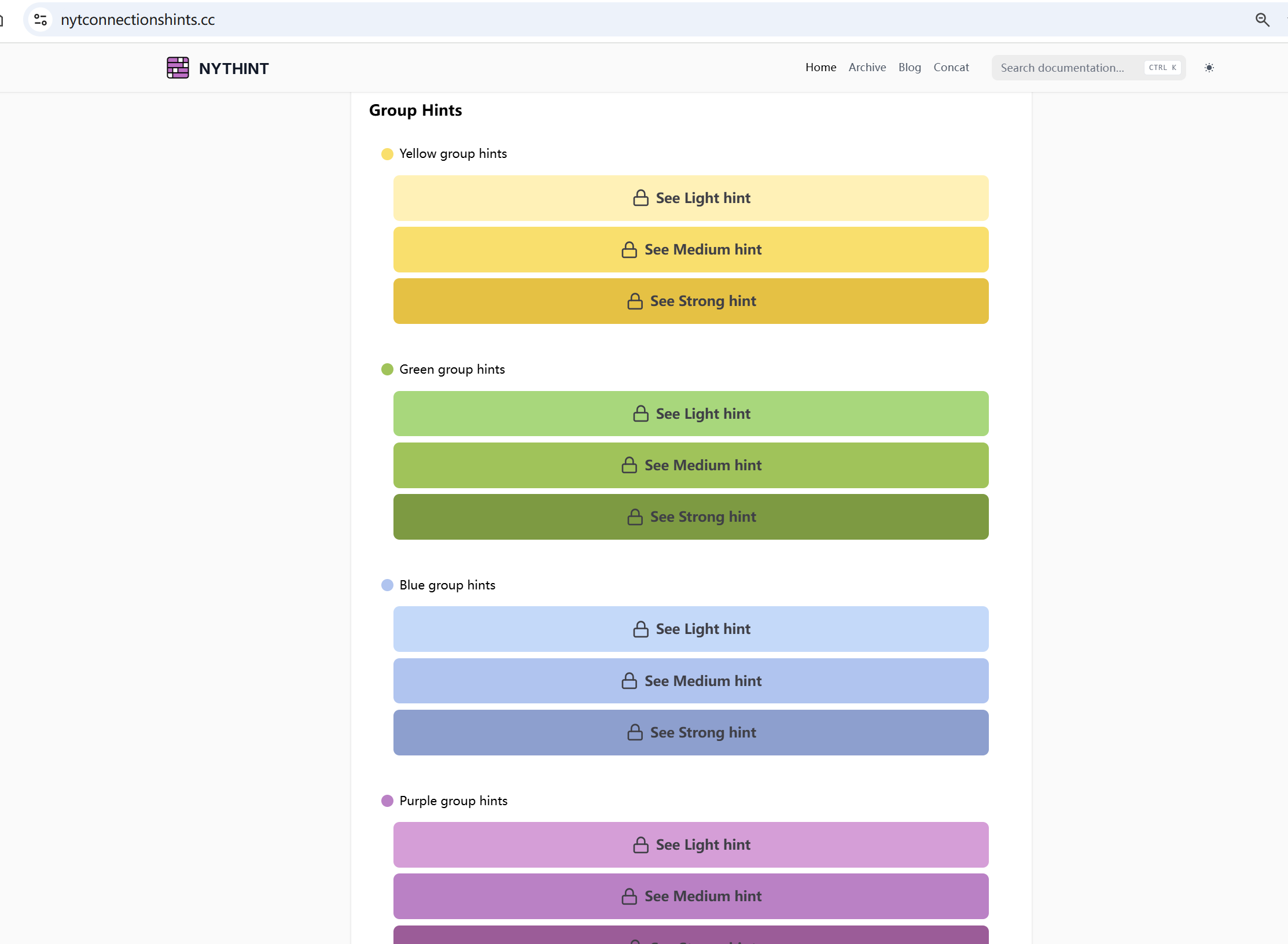The height and width of the screenshot is (944, 1288).
Task: Unlock the blue group Medium hint
Action: tap(691, 681)
